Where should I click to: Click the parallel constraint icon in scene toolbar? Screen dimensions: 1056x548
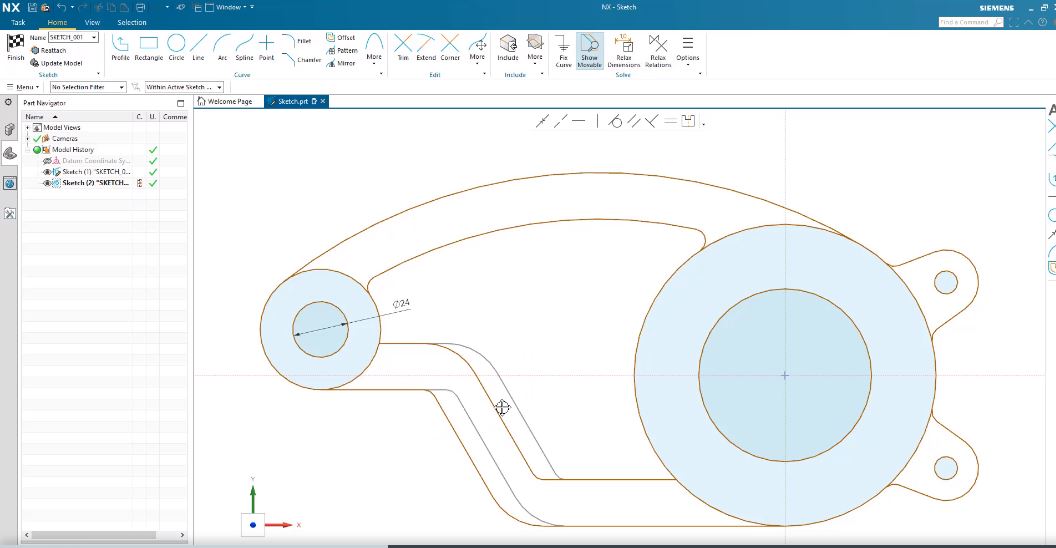click(633, 121)
